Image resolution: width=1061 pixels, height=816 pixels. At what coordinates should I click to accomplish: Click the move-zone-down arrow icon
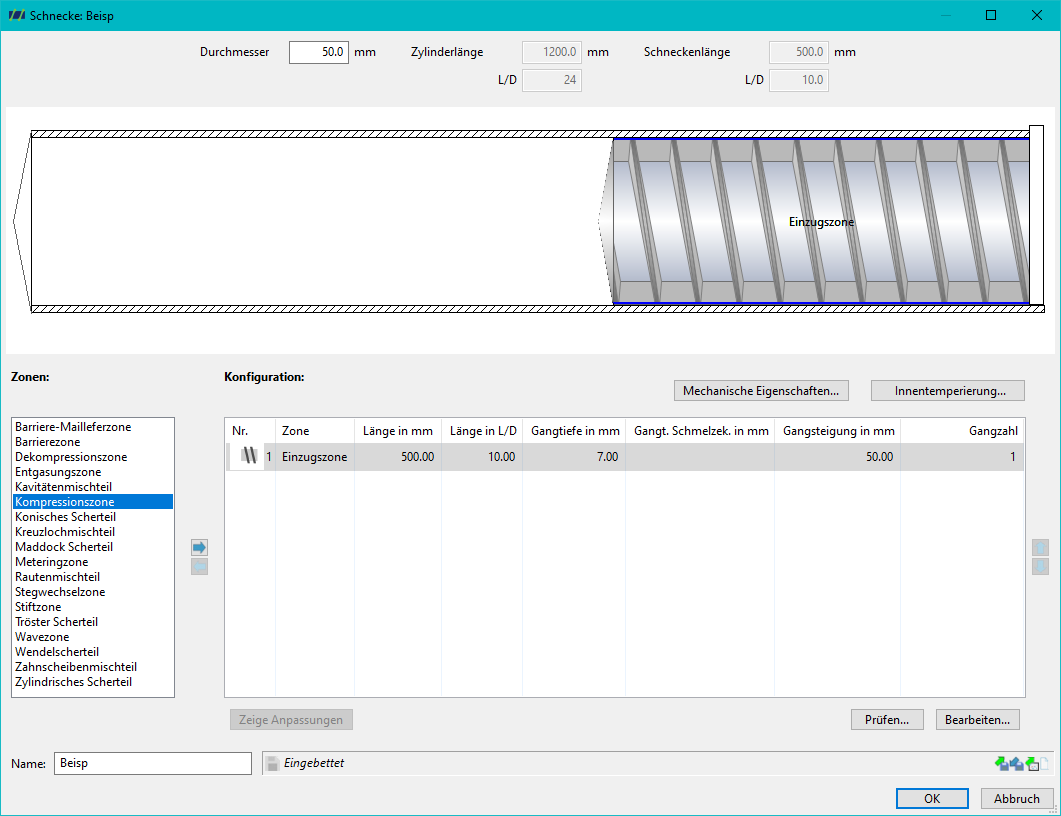pos(1040,566)
